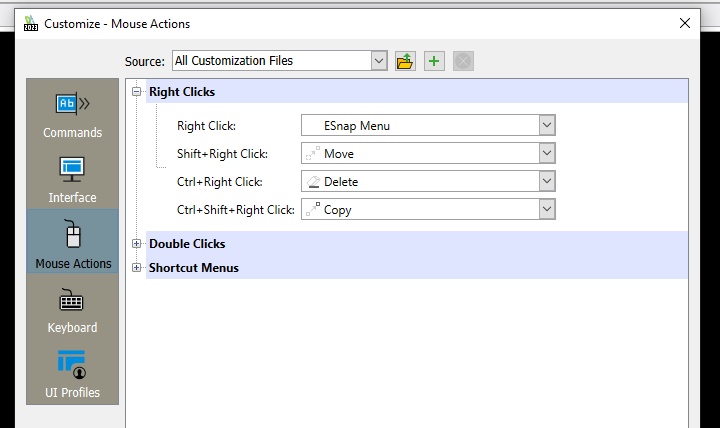The width and height of the screenshot is (720, 428).
Task: Expand the Shortcut Menus section
Action: pyautogui.click(x=137, y=268)
